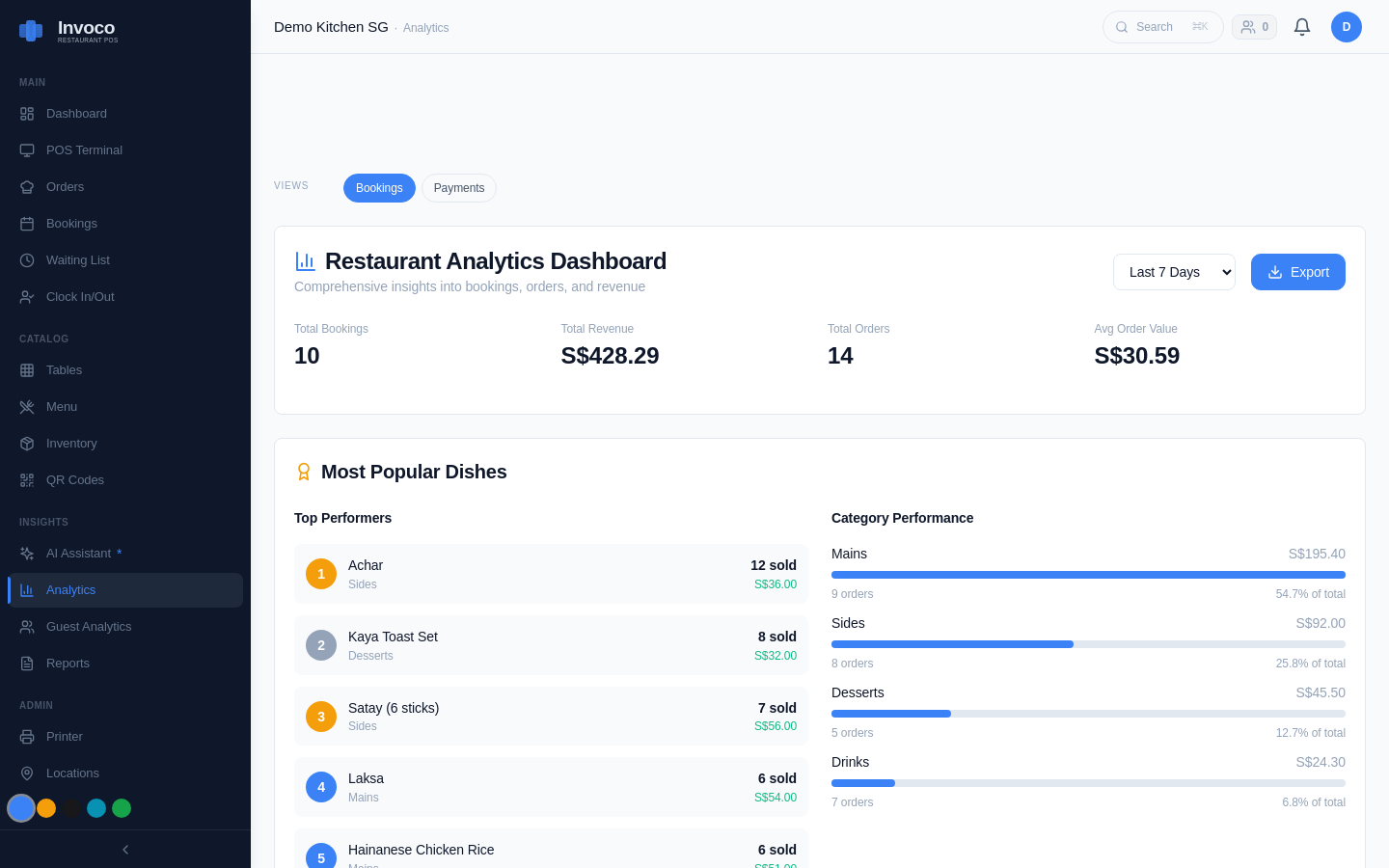
Task: Select the QR Codes sidebar icon
Action: (x=26, y=479)
